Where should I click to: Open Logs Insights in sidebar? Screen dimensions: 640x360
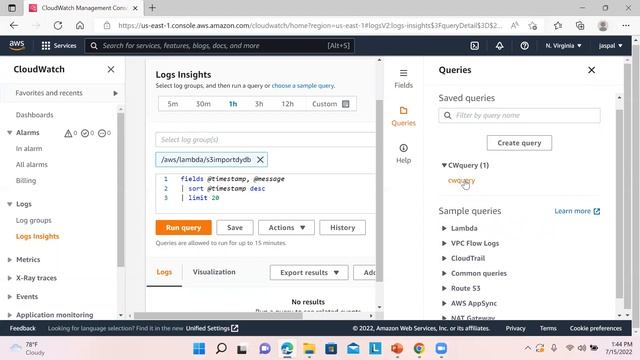[37, 236]
